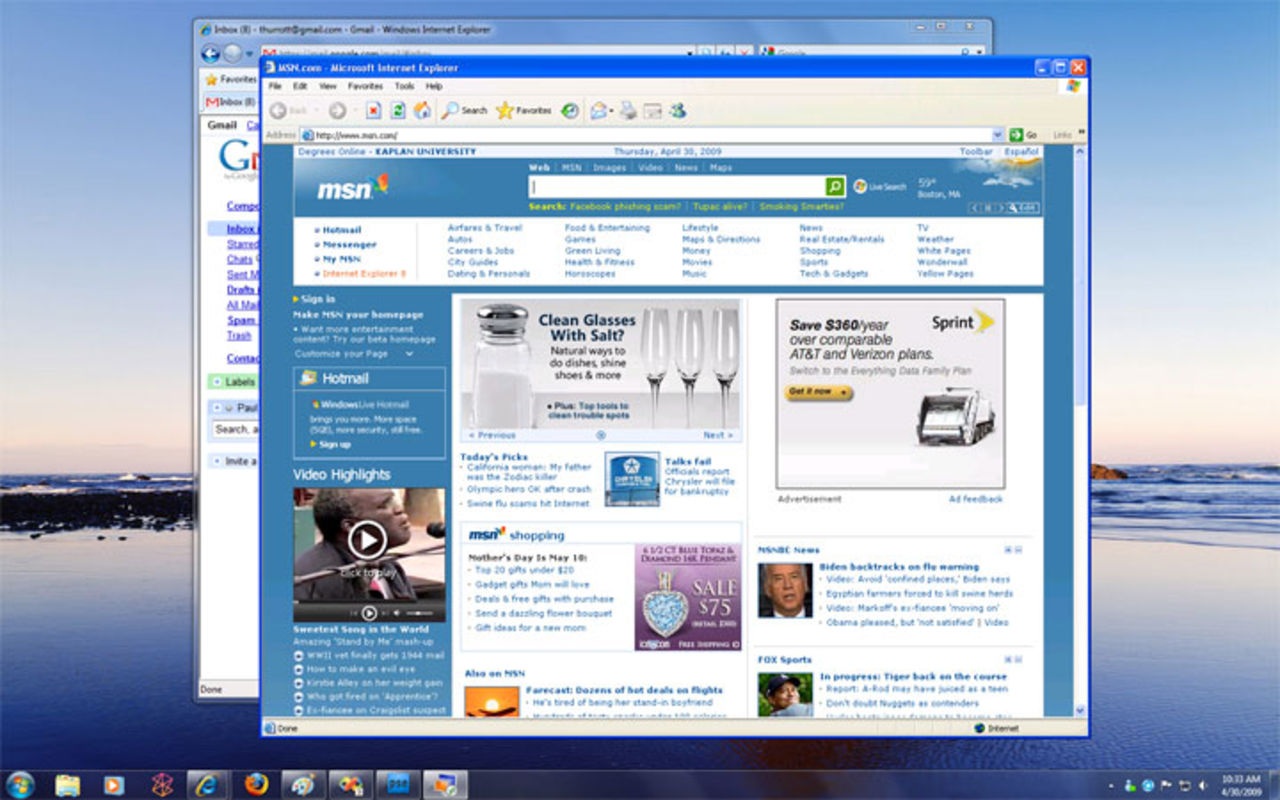
Task: Switch MSN search to Video tab
Action: coord(650,168)
